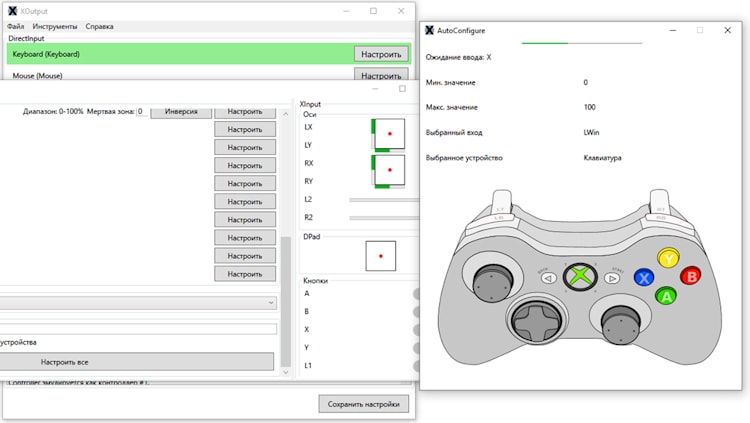The width and height of the screenshot is (750, 423).
Task: Click the DPad preview box
Action: point(381,256)
